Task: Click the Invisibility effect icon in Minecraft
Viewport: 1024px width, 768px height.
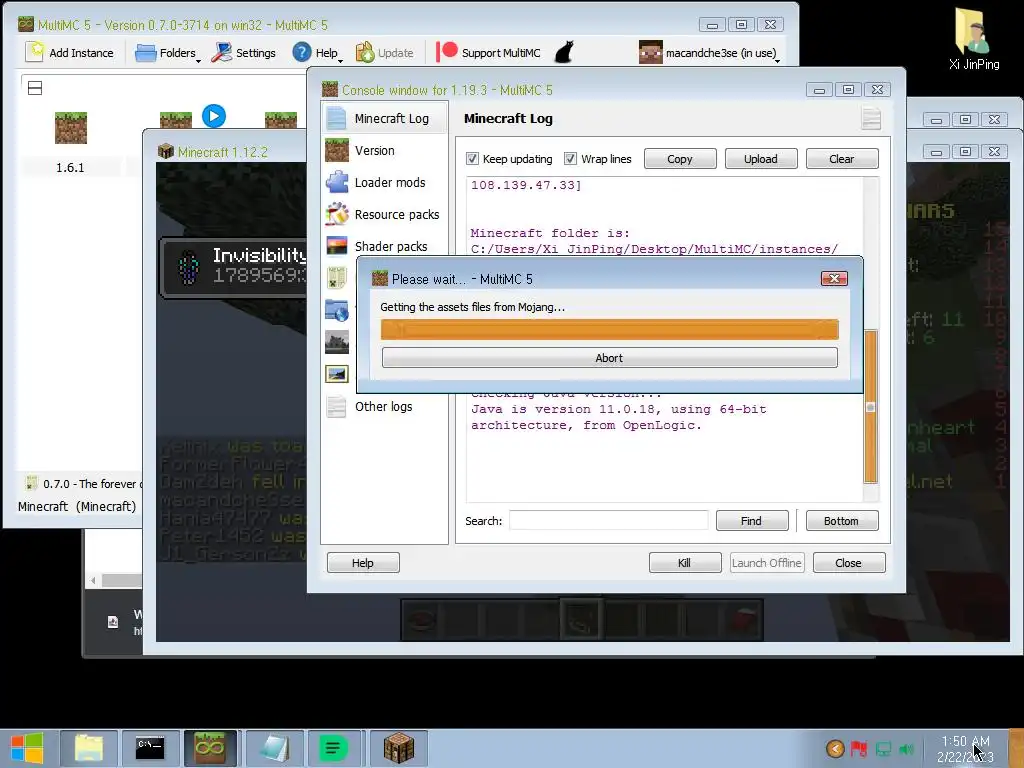Action: click(189, 266)
